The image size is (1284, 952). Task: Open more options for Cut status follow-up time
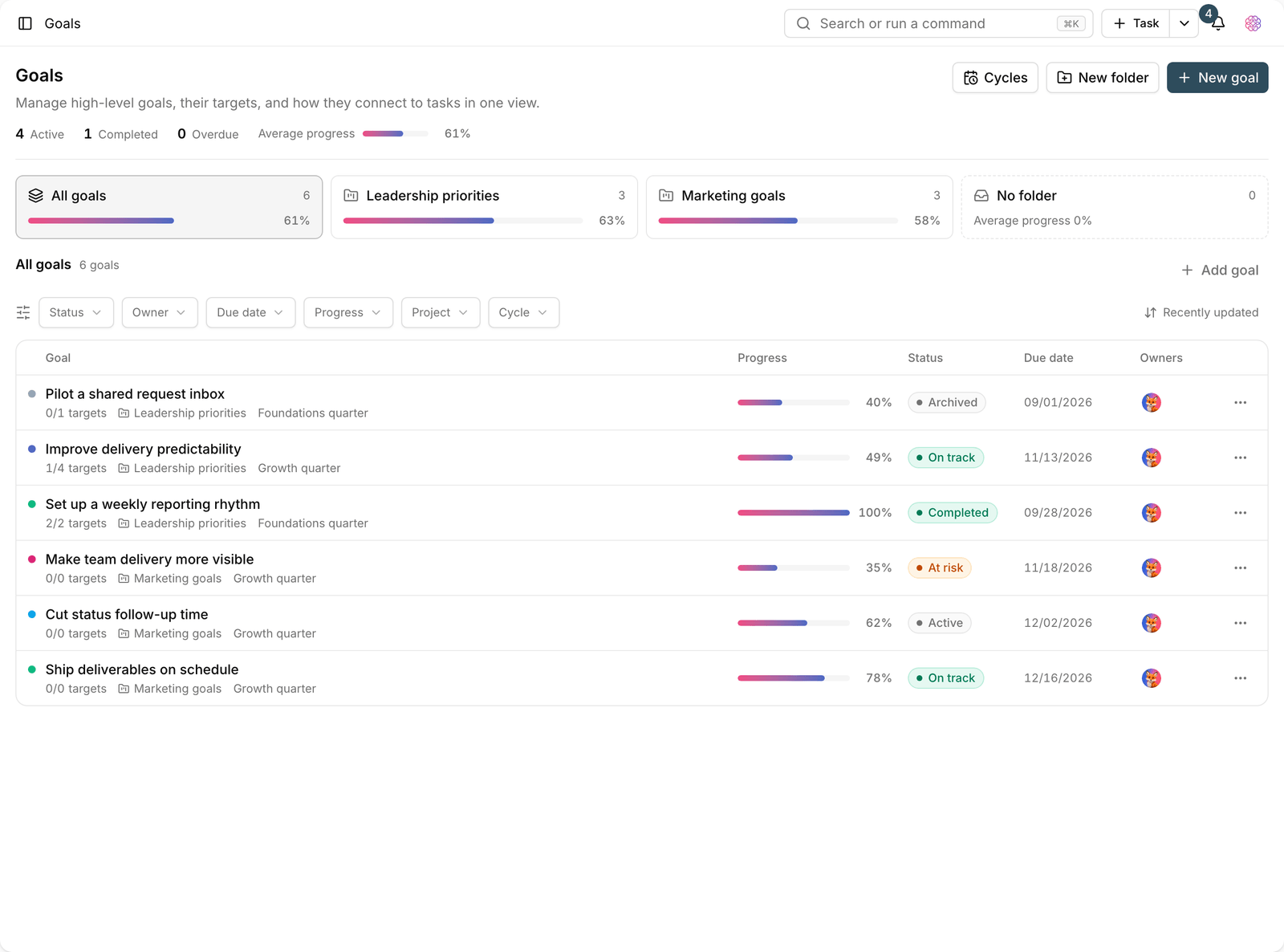click(x=1240, y=623)
